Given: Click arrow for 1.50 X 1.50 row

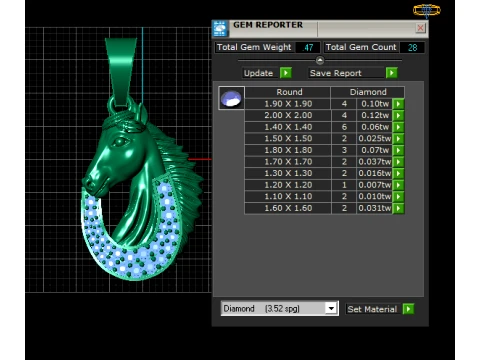Looking at the screenshot, I should (398, 138).
